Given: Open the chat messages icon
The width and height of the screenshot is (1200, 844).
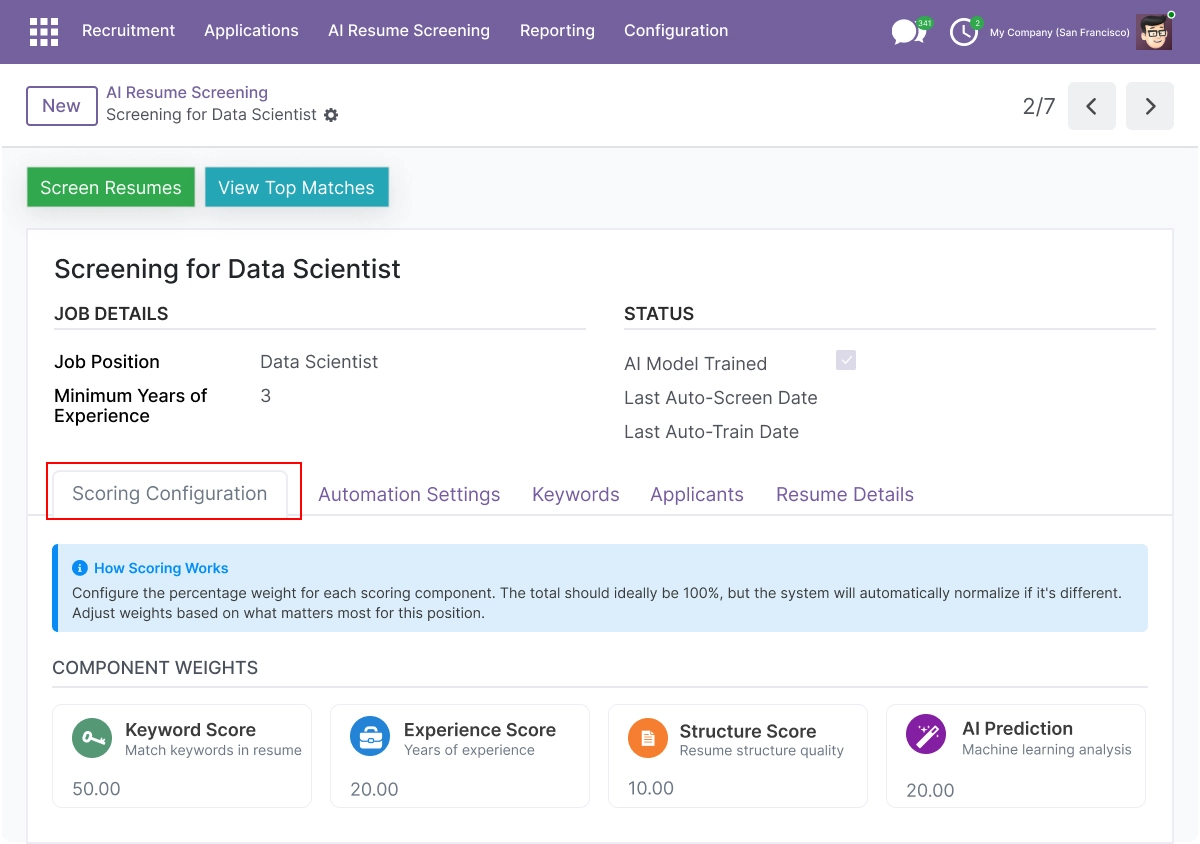Looking at the screenshot, I should [x=908, y=32].
